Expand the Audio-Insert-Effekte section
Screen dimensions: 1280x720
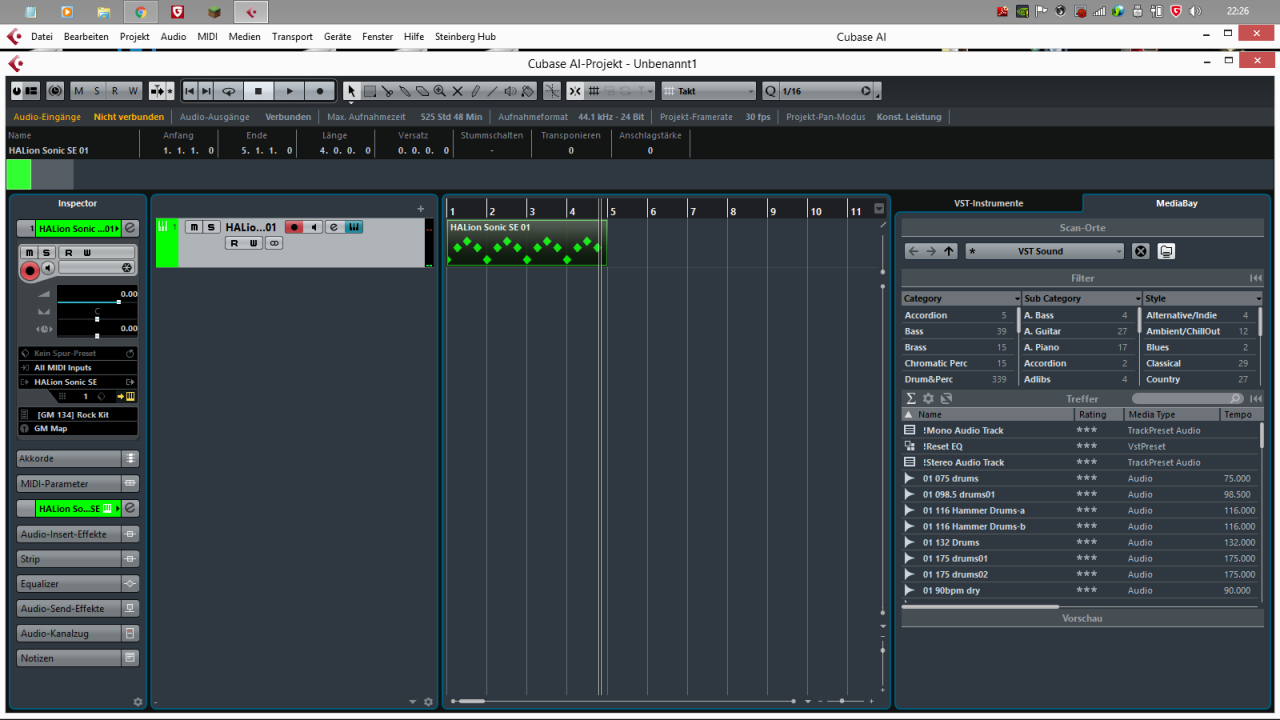coord(78,533)
